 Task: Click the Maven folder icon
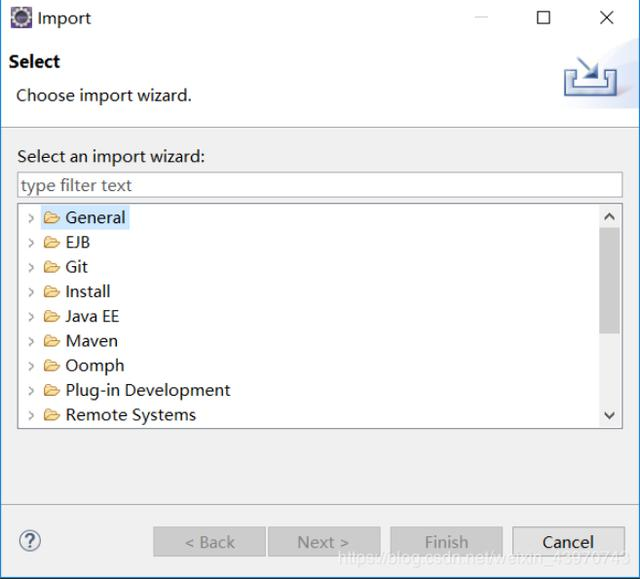point(52,341)
